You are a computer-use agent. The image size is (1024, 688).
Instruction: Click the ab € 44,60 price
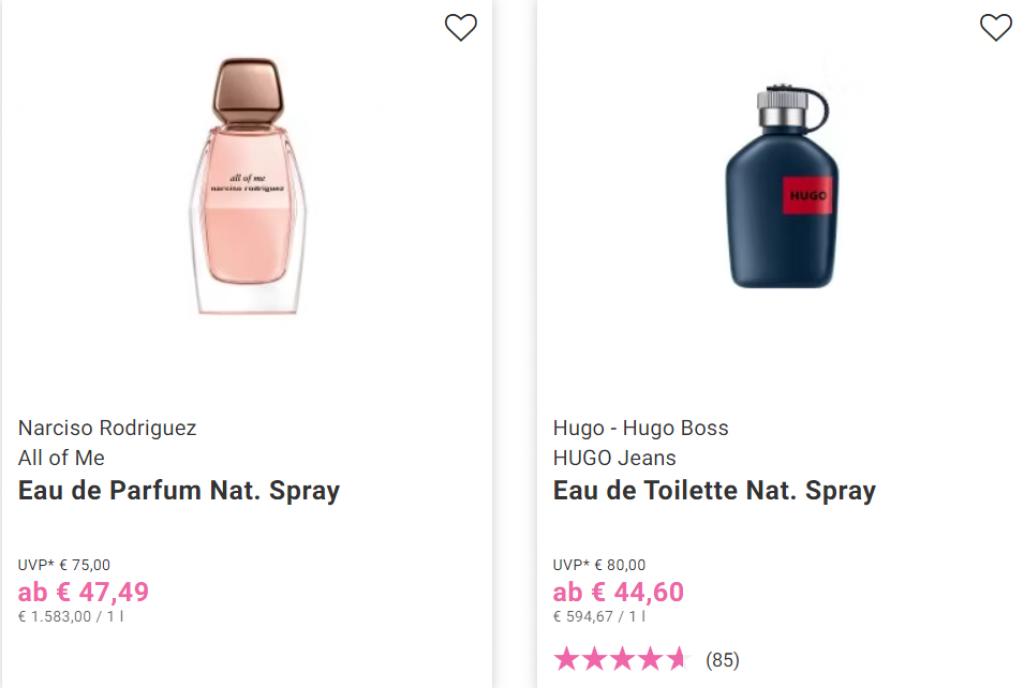(618, 592)
